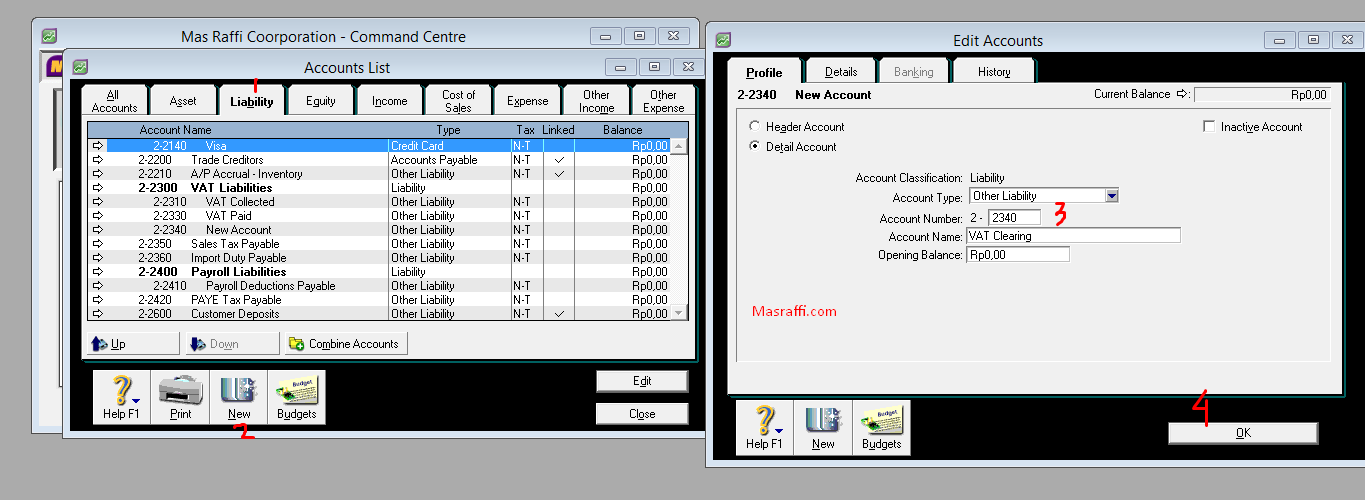Click accounts list scrollbar up arrow

tap(680, 146)
